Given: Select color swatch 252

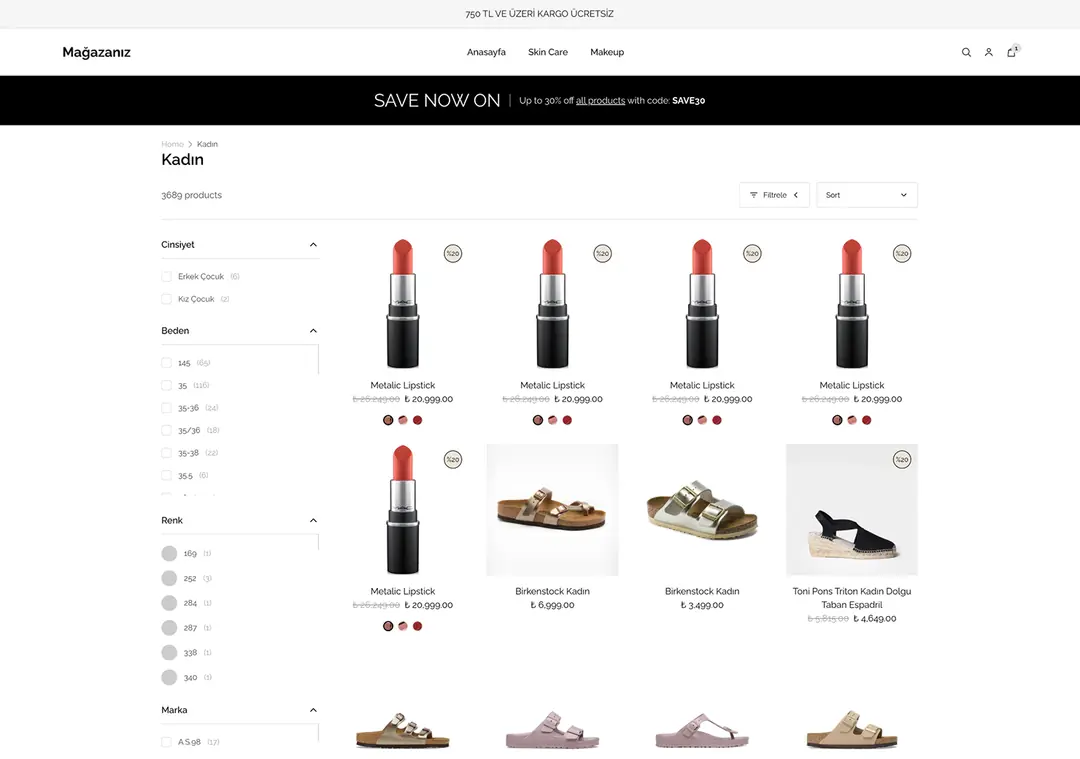Looking at the screenshot, I should click(169, 578).
